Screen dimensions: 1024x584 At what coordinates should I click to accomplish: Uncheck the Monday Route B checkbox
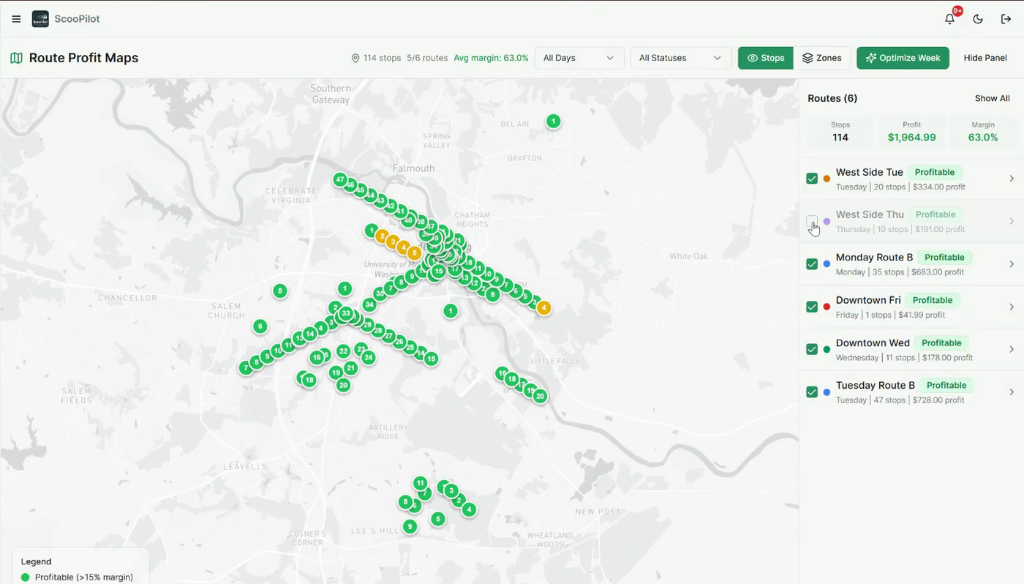pyautogui.click(x=812, y=264)
